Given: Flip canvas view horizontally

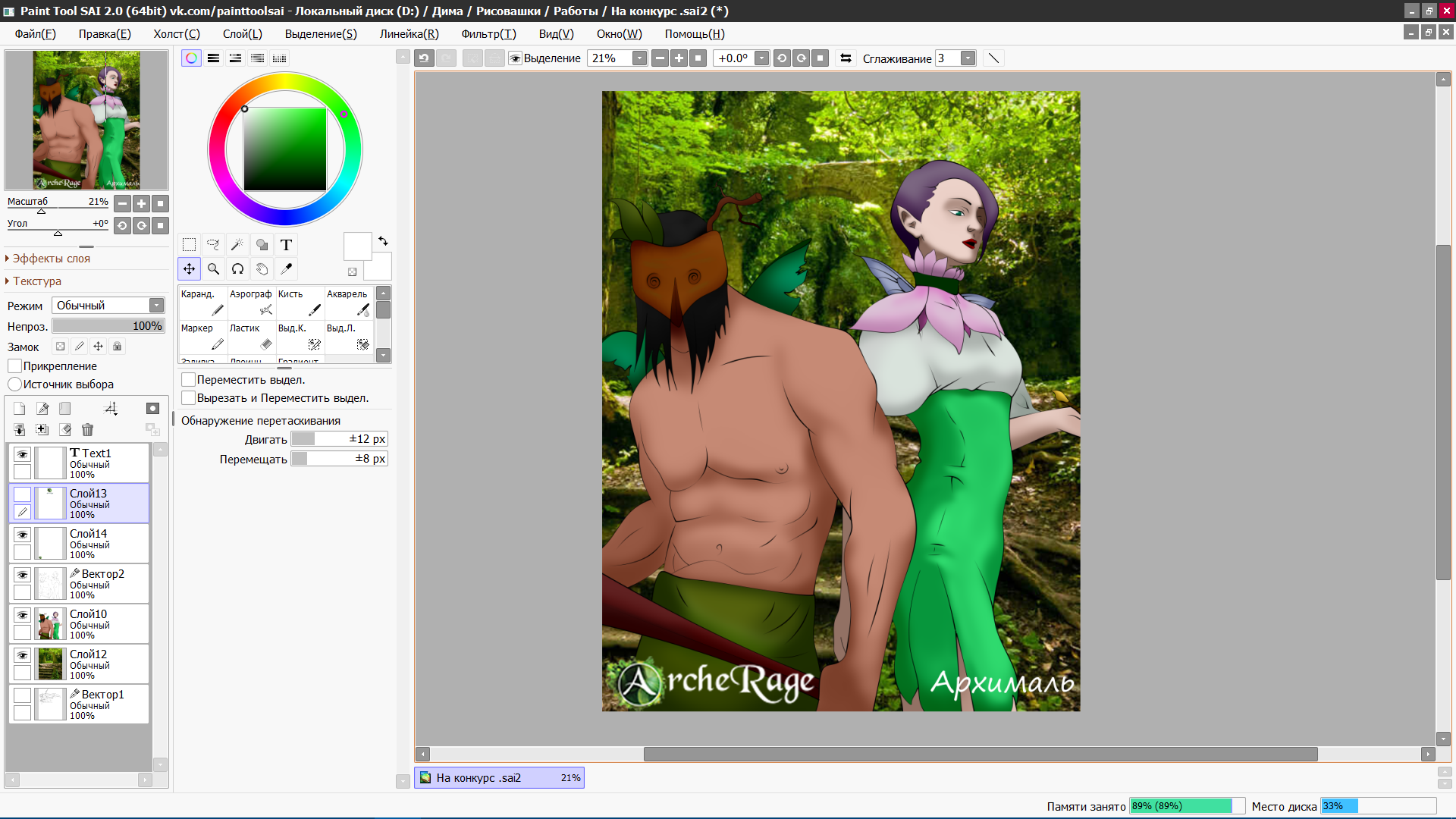Looking at the screenshot, I should (846, 58).
